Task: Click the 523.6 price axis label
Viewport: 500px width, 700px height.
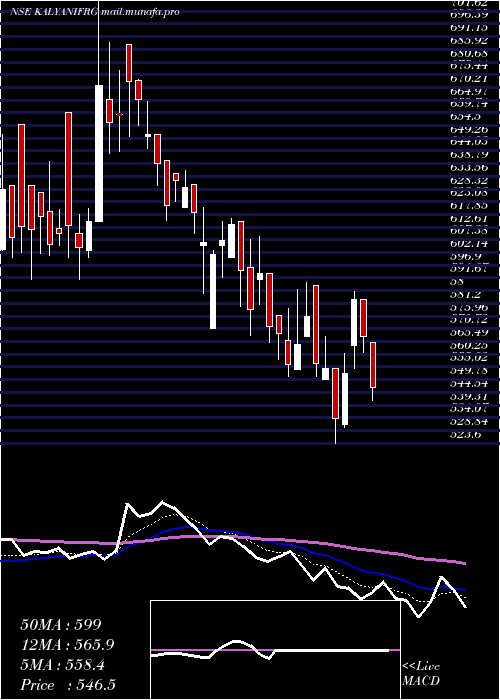Action: click(x=467, y=434)
